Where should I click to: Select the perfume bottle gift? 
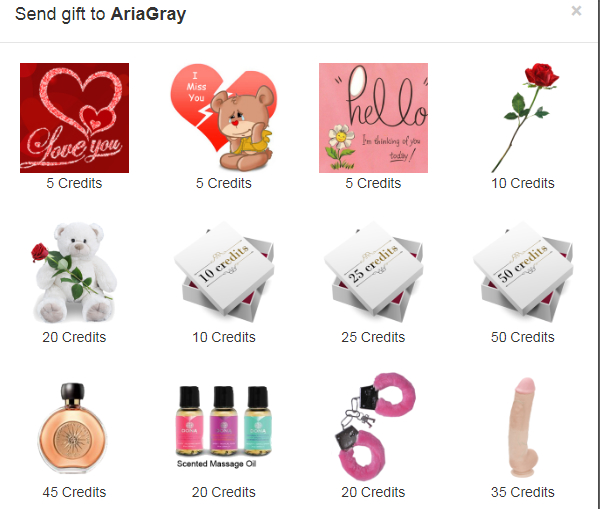(73, 428)
